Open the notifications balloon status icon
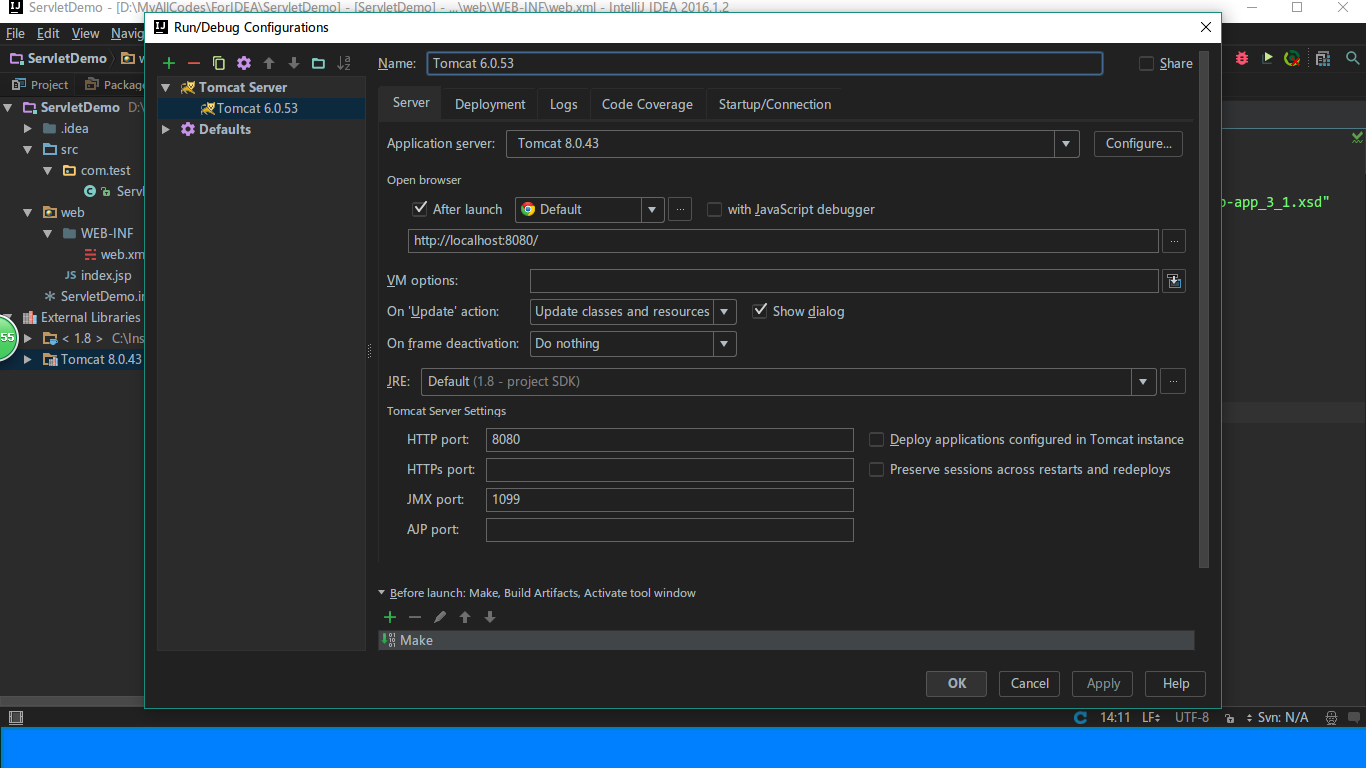Screen dimensions: 1366x768 click(x=1354, y=717)
